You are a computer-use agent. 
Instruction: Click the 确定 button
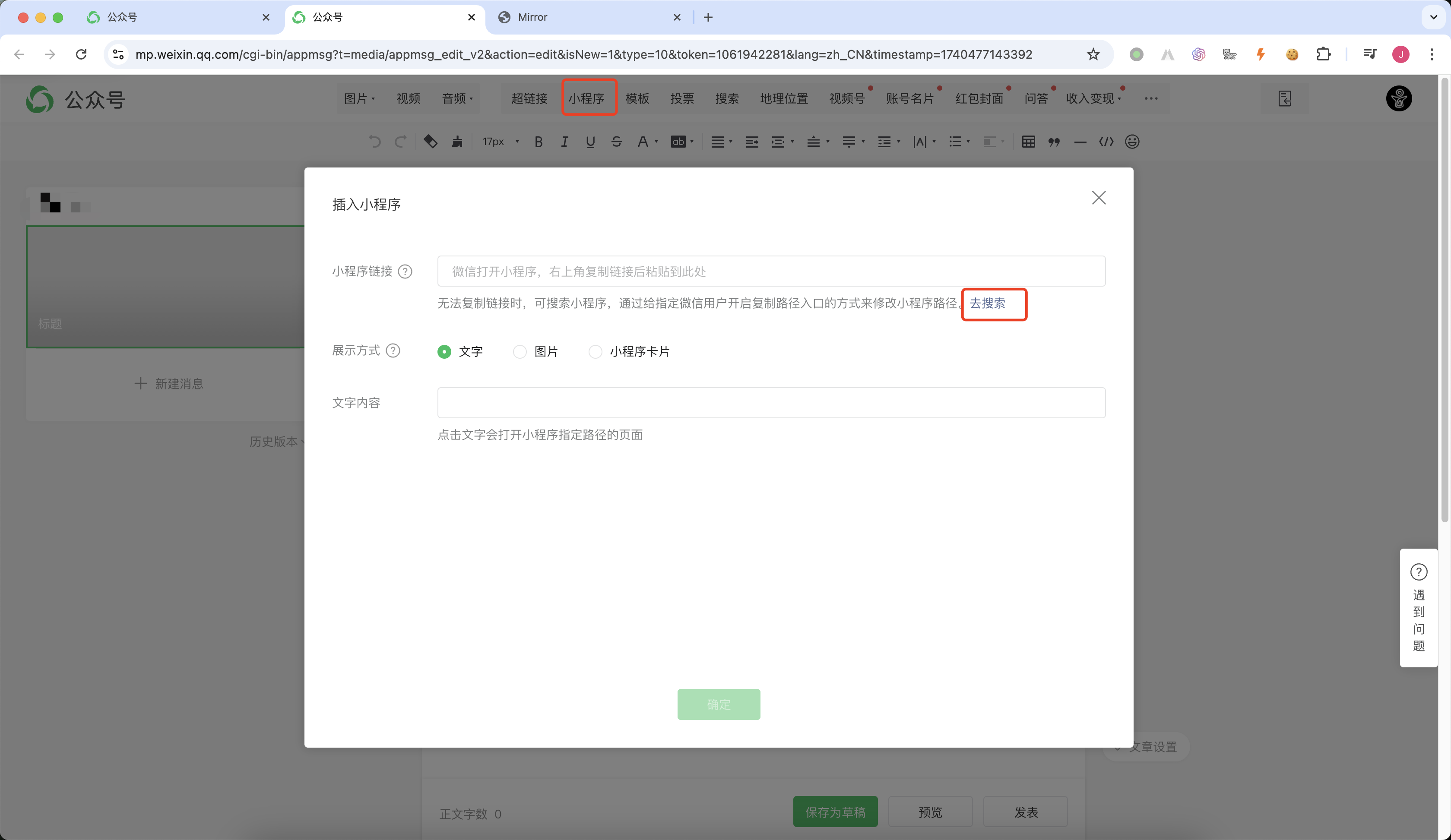[719, 704]
